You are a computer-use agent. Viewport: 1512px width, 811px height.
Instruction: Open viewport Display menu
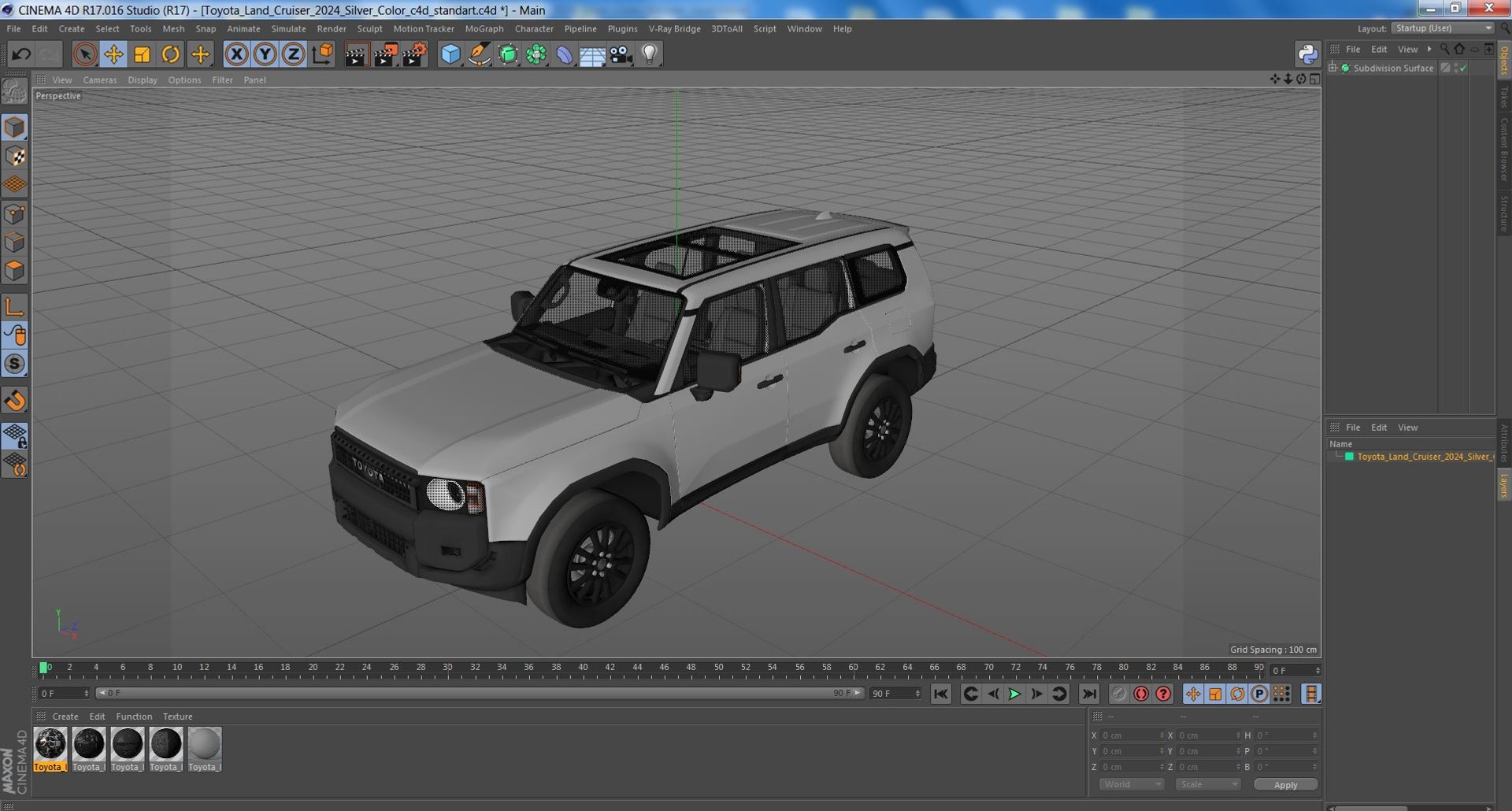tap(142, 80)
